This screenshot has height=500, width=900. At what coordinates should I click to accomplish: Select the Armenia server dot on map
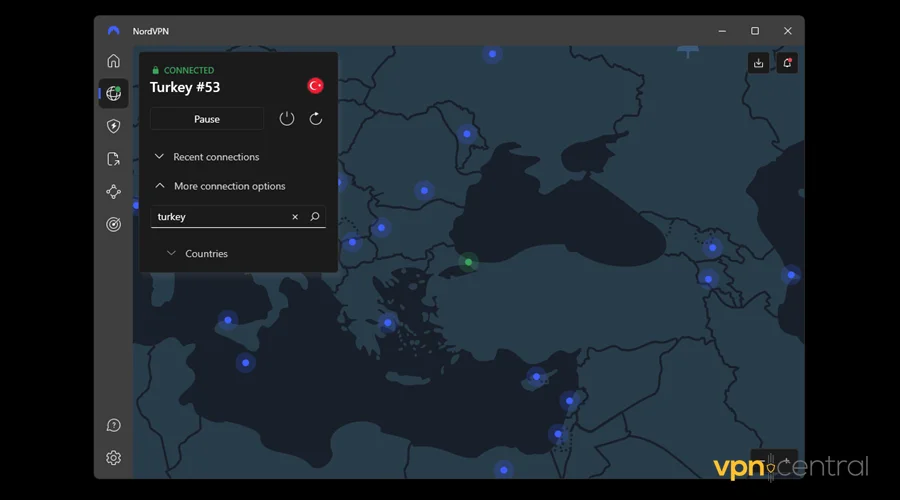(708, 280)
